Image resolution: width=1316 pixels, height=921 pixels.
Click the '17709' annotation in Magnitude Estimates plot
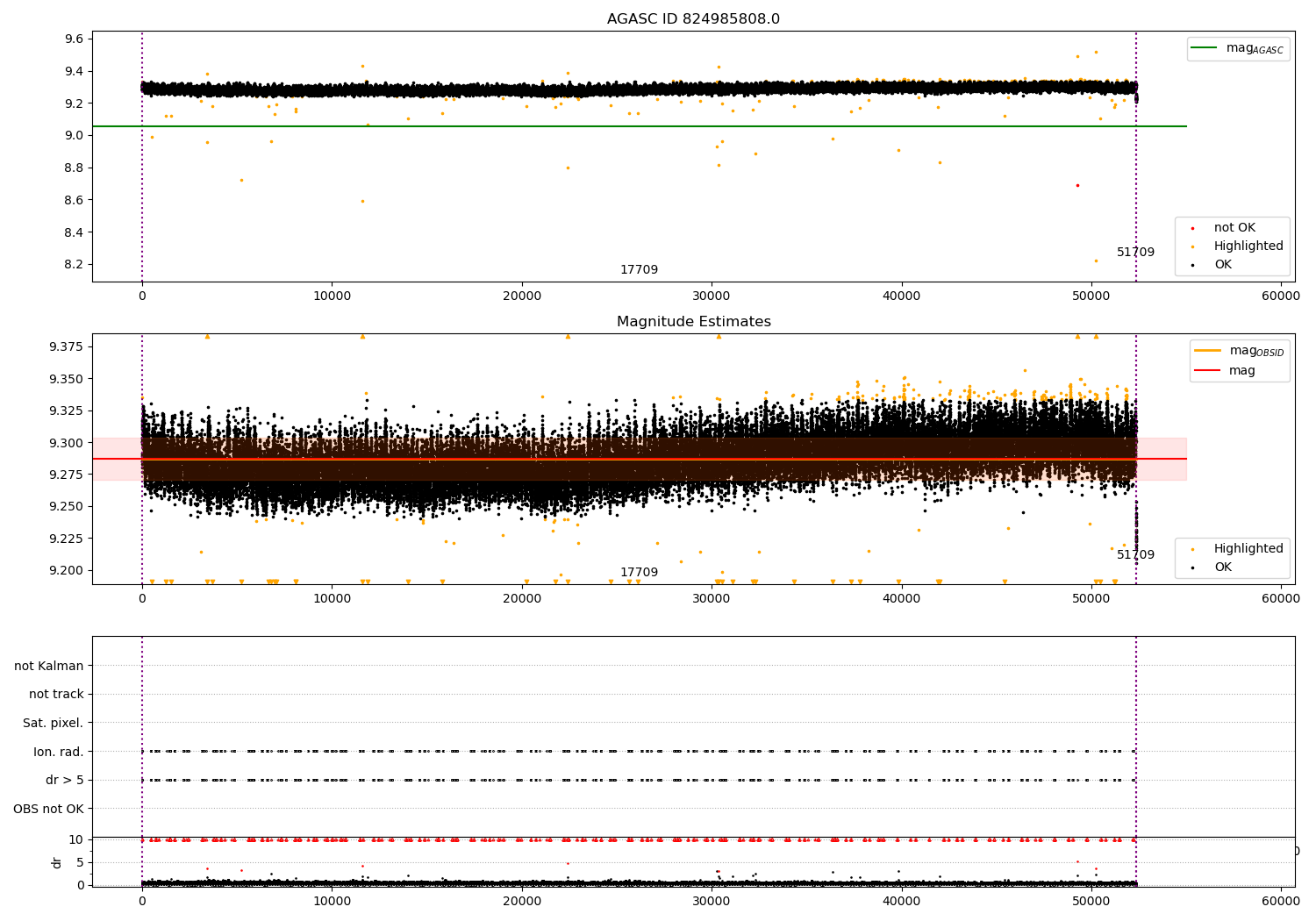tap(639, 573)
